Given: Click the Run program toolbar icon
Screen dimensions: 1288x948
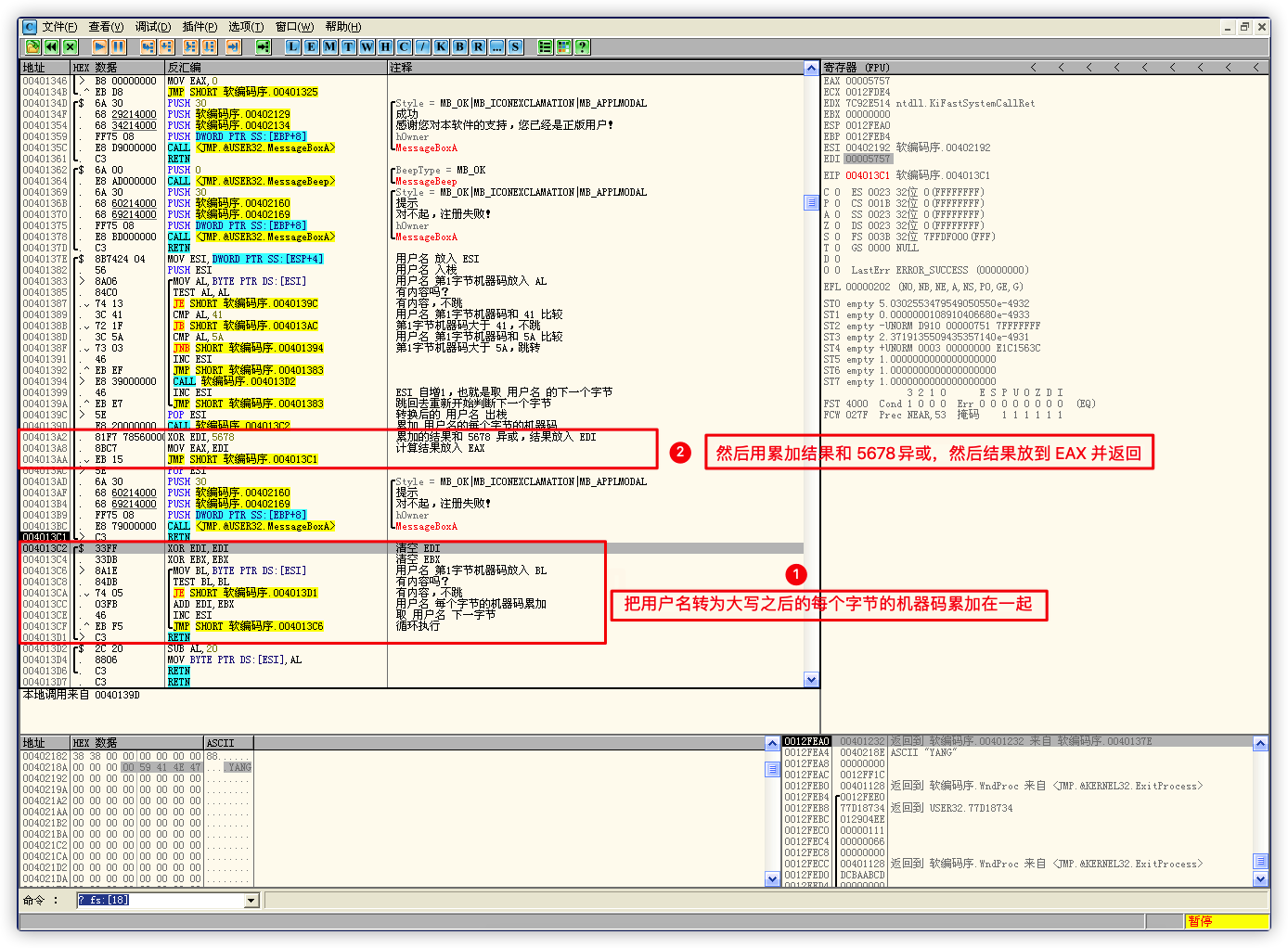Looking at the screenshot, I should (x=99, y=46).
